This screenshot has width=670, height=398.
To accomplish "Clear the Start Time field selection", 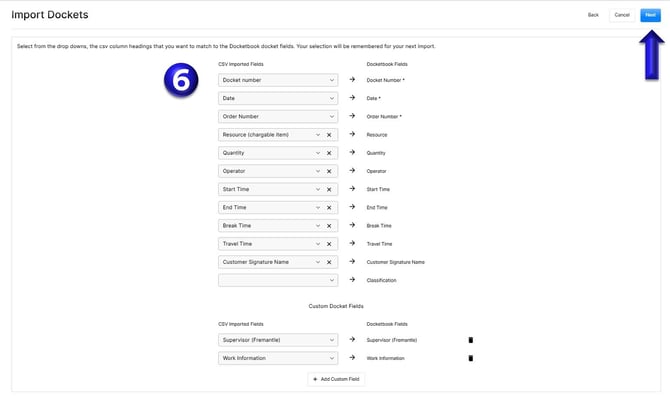I will coord(329,189).
